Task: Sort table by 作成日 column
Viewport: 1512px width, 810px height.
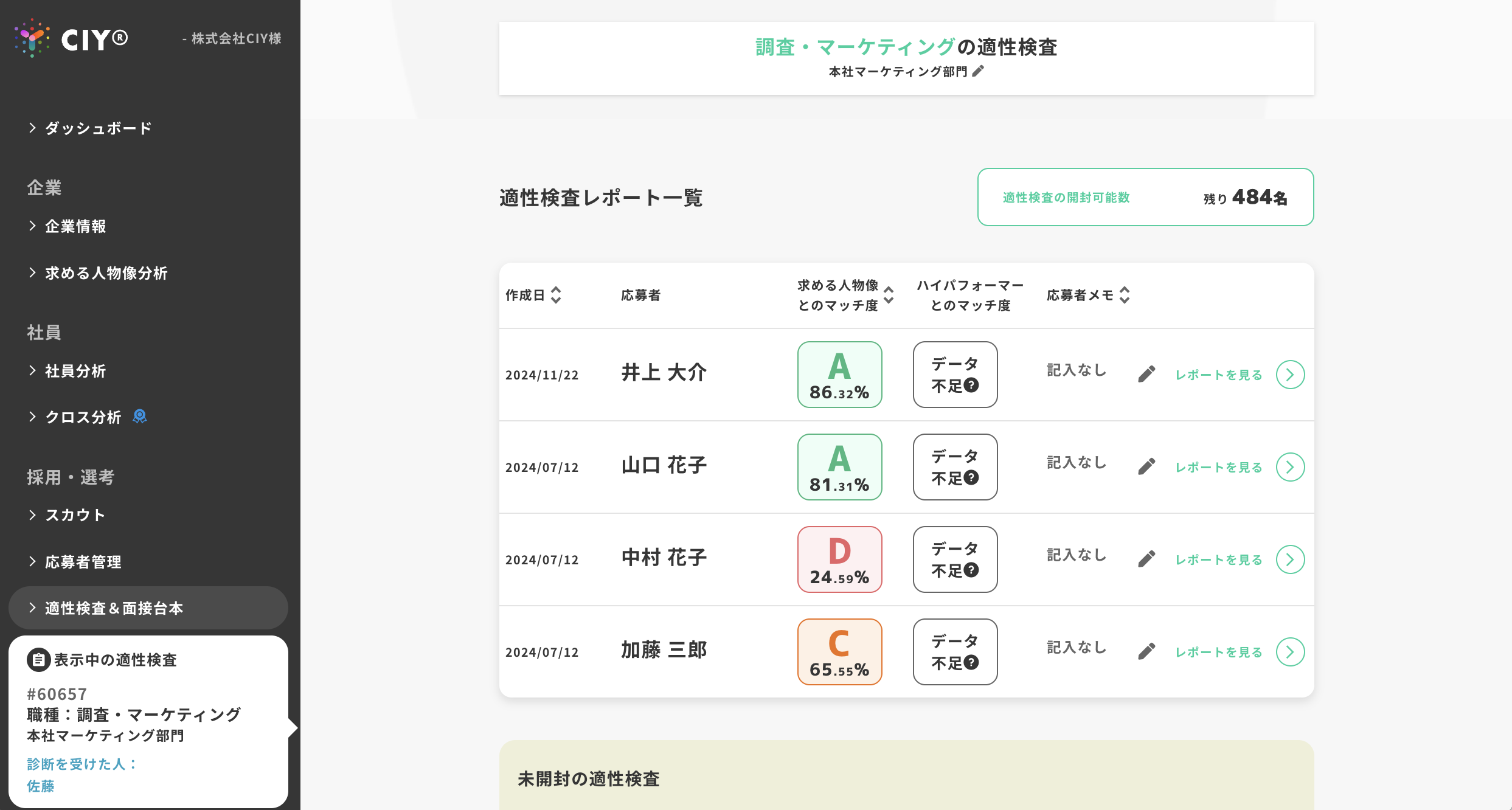Action: (555, 295)
